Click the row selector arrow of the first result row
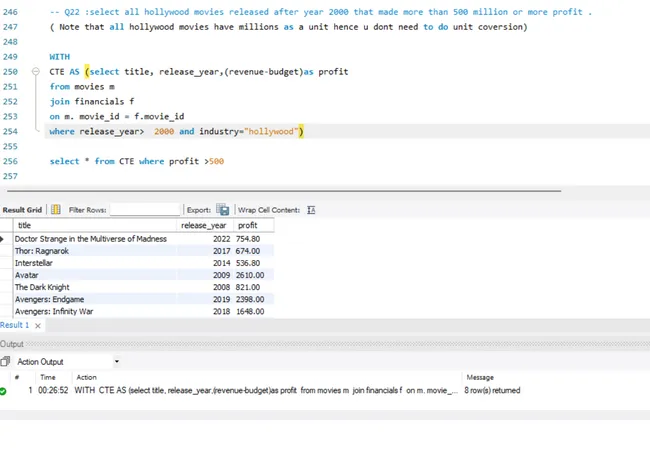The height and width of the screenshot is (471, 650). (2, 239)
